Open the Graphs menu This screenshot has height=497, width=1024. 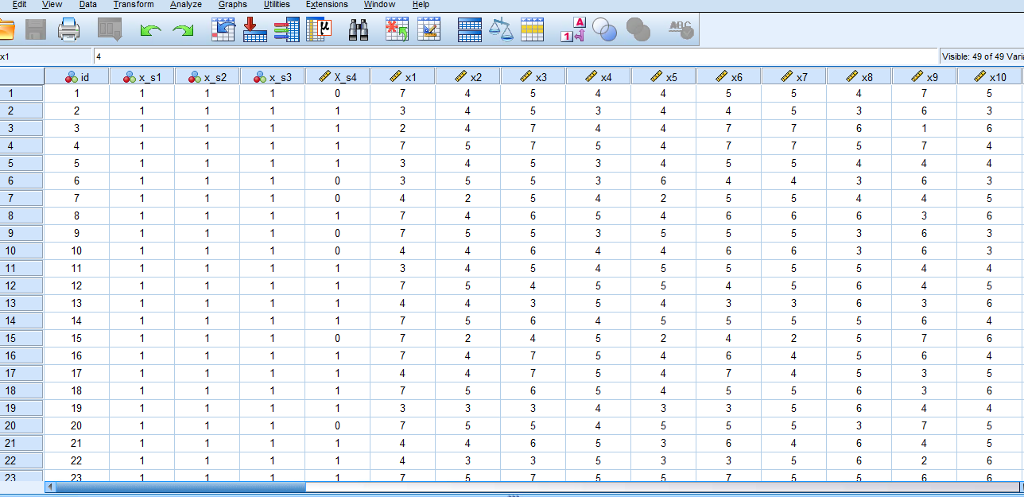click(232, 5)
